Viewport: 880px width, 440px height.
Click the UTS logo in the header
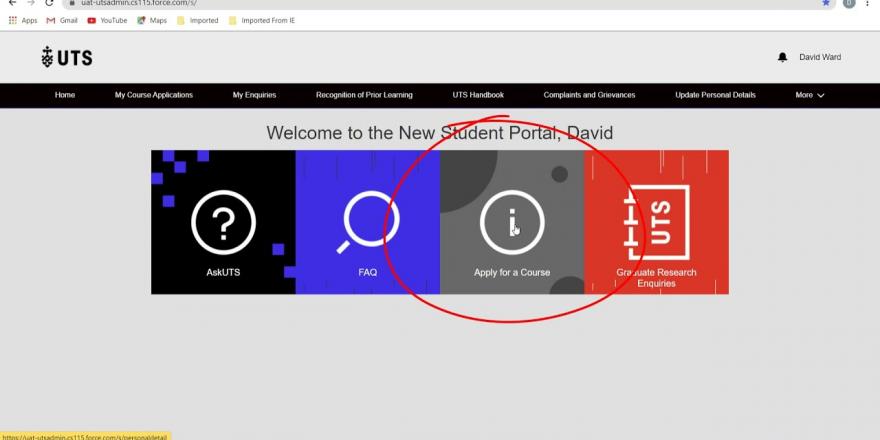[67, 57]
